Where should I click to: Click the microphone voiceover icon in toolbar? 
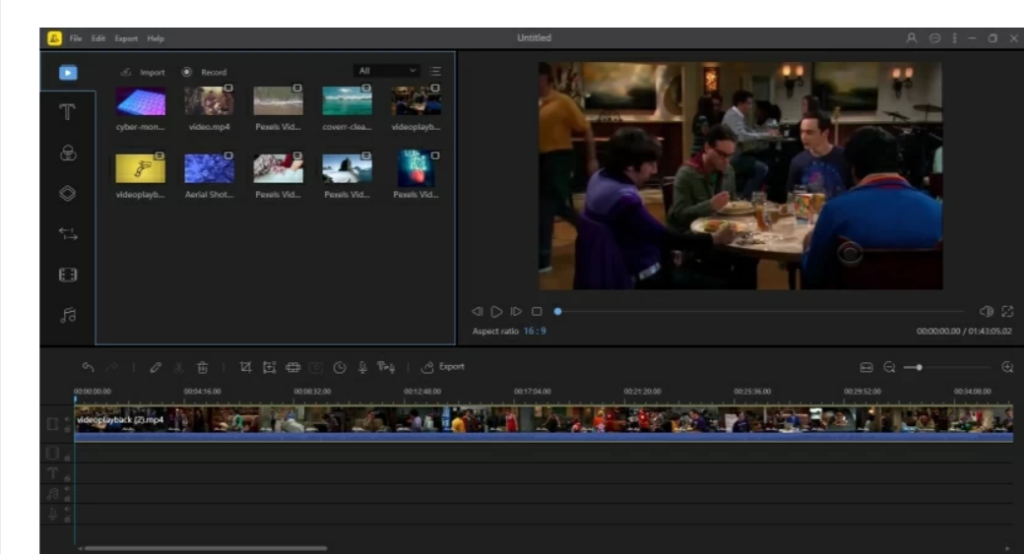point(362,367)
